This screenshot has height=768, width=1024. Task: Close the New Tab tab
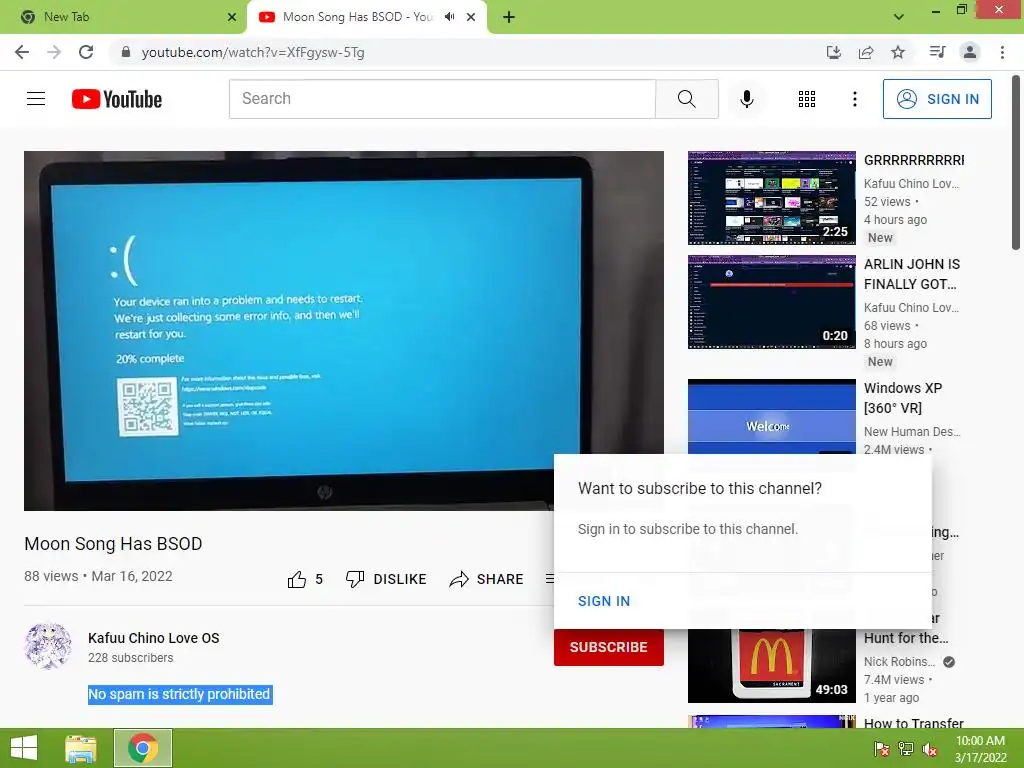(232, 17)
